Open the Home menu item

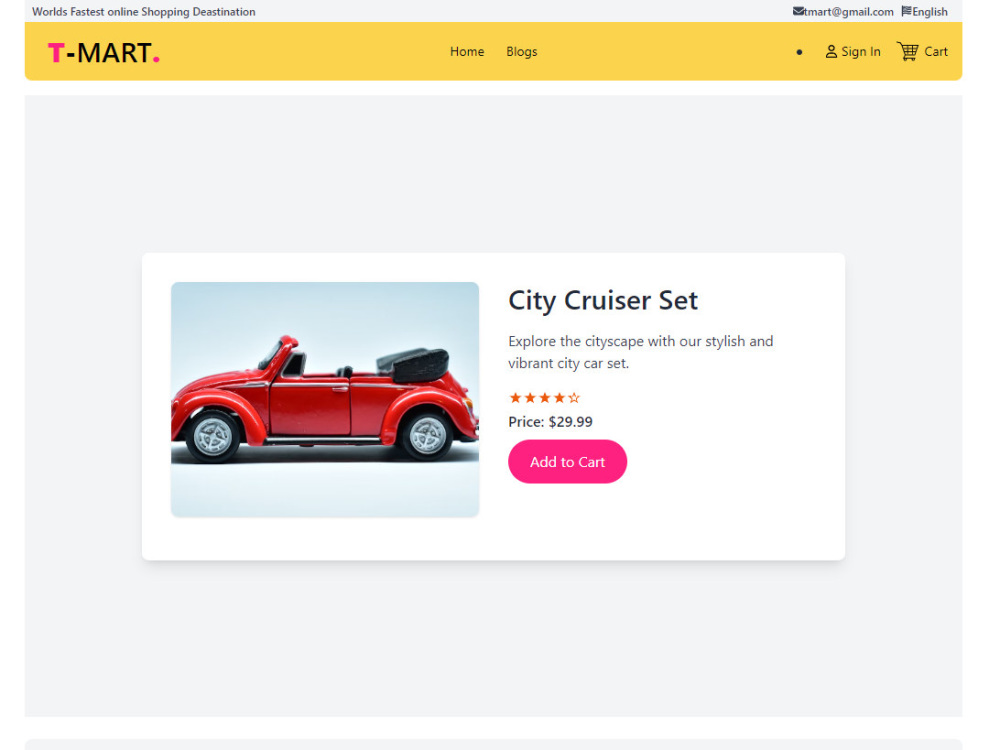click(x=467, y=52)
